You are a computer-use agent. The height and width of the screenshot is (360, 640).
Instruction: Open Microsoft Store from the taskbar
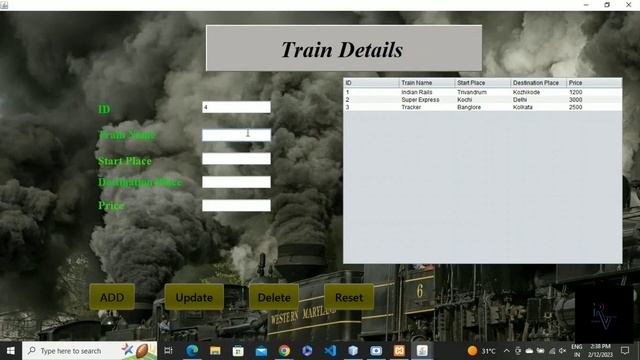(238, 351)
